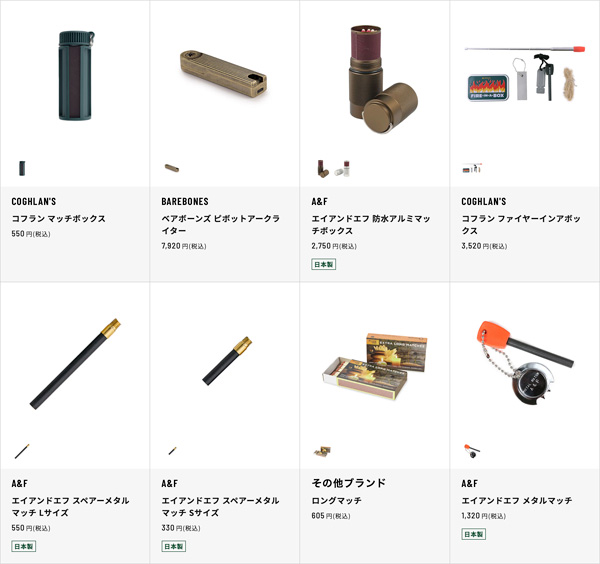
Task: Open the green Coghlan's match box product image
Action: click(x=76, y=75)
